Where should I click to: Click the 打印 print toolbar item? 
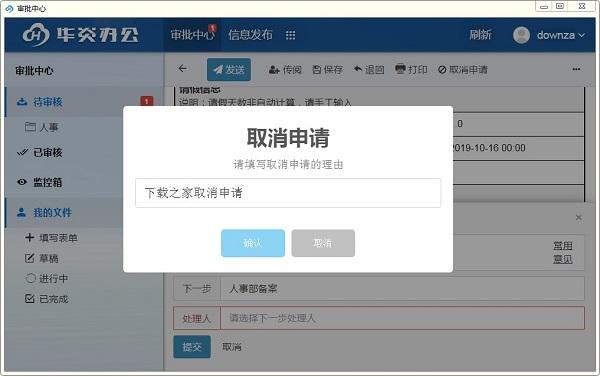[x=411, y=69]
